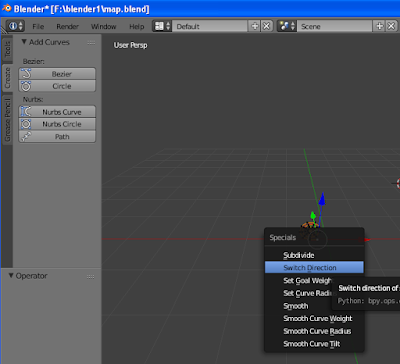Click the red X-axis manipulator arrow
Screen dimensions: 400x364
[x=366, y=239]
